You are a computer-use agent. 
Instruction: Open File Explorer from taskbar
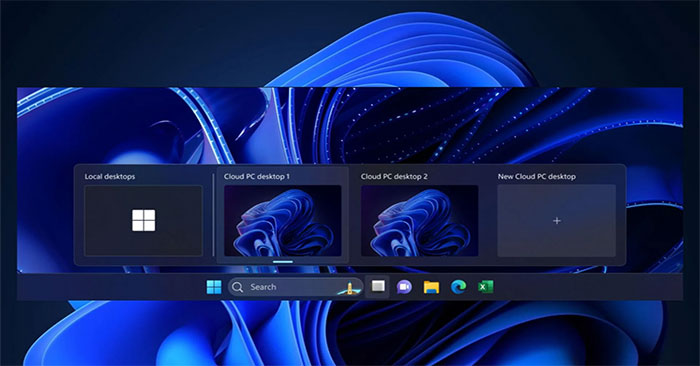tap(431, 287)
